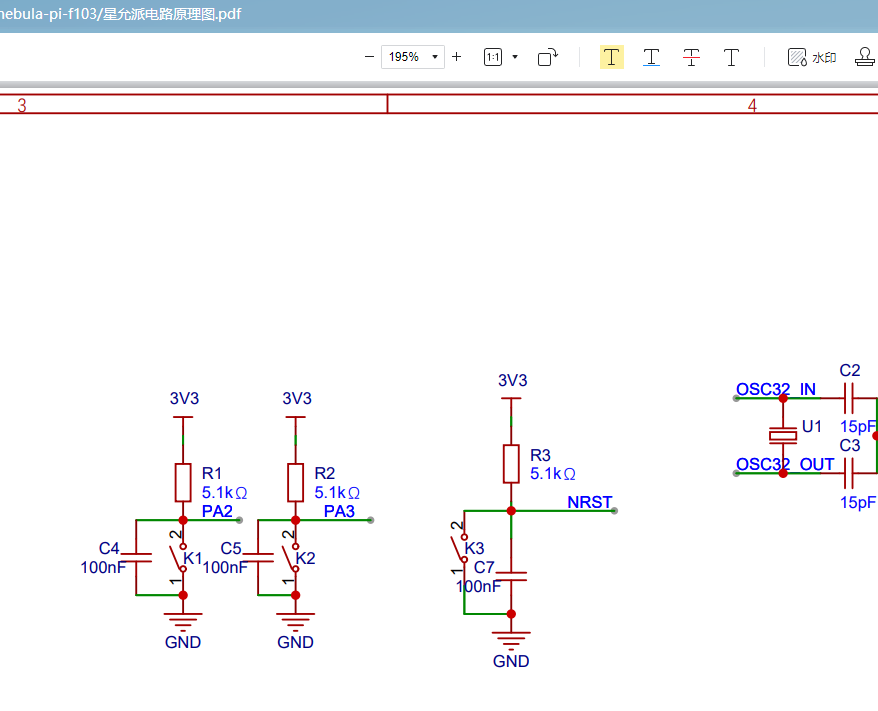Click the 1:1 actual size icon
878x711 pixels.
point(493,57)
